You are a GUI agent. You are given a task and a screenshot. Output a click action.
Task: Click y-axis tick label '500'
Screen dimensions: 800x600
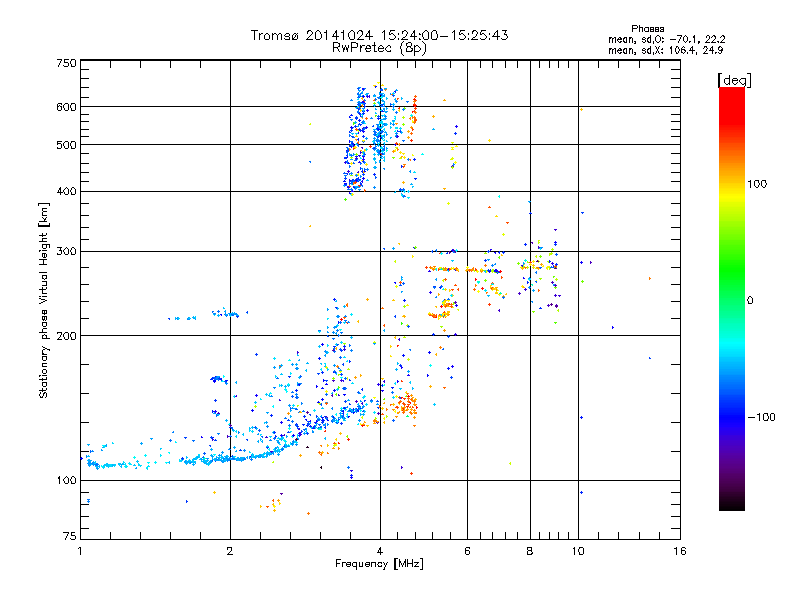click(x=66, y=145)
